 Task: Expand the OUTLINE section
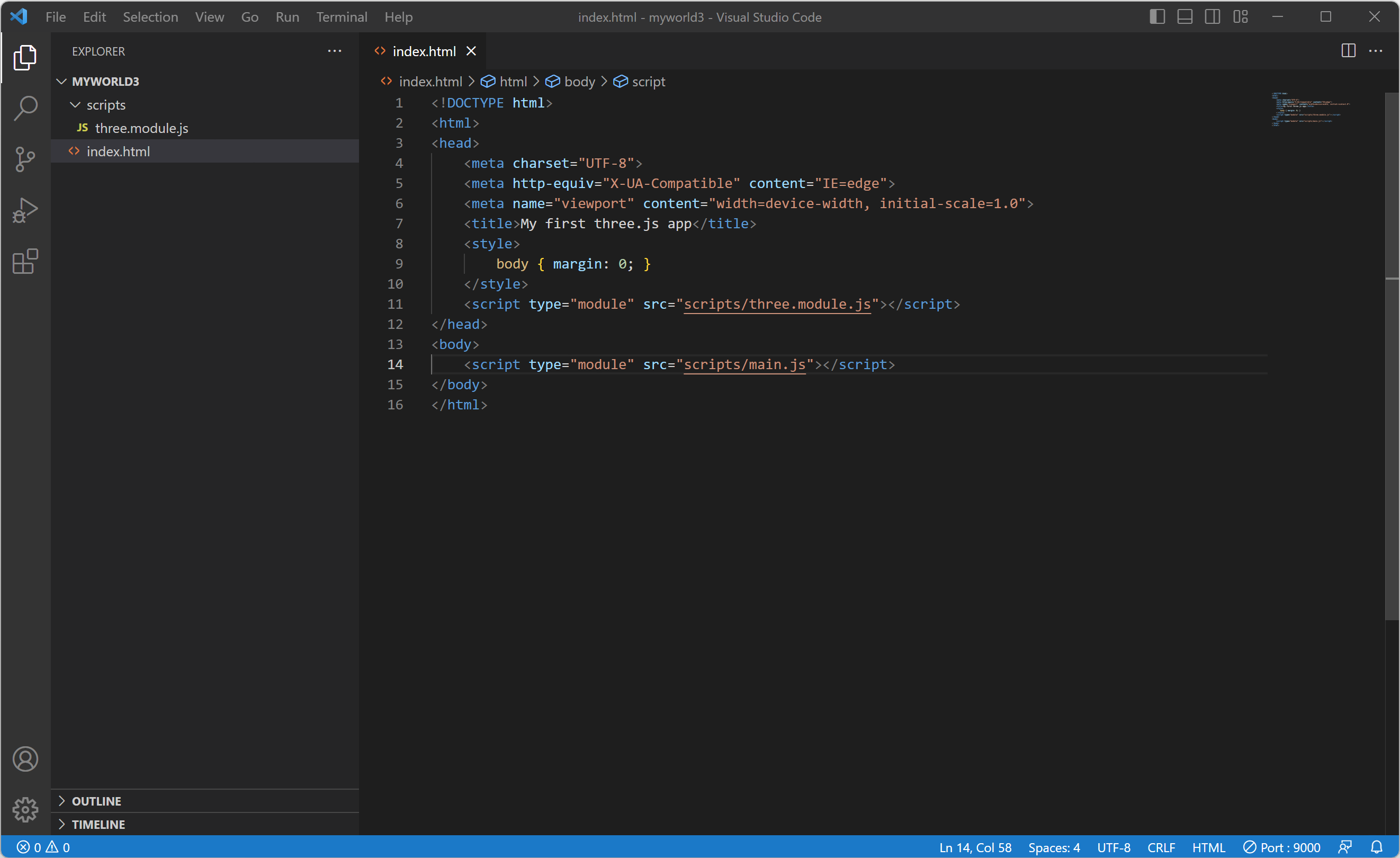(x=96, y=801)
